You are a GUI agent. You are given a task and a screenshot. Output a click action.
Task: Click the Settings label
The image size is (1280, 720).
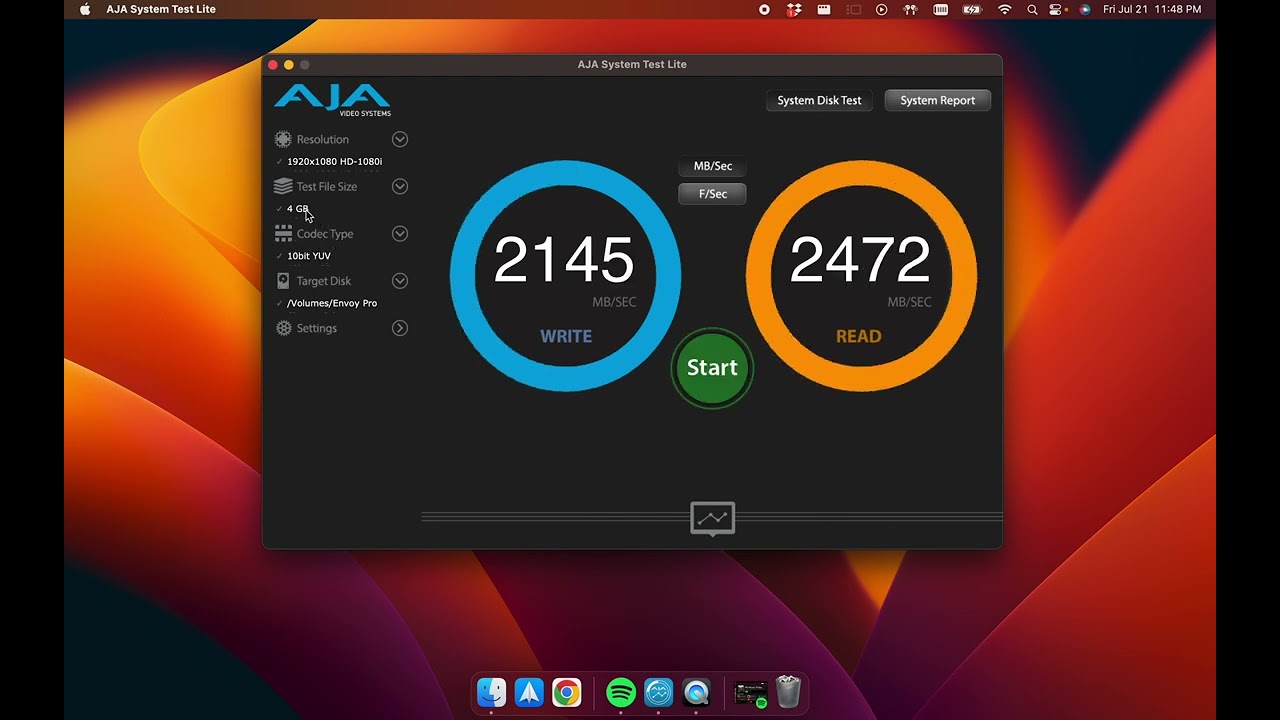coord(317,328)
